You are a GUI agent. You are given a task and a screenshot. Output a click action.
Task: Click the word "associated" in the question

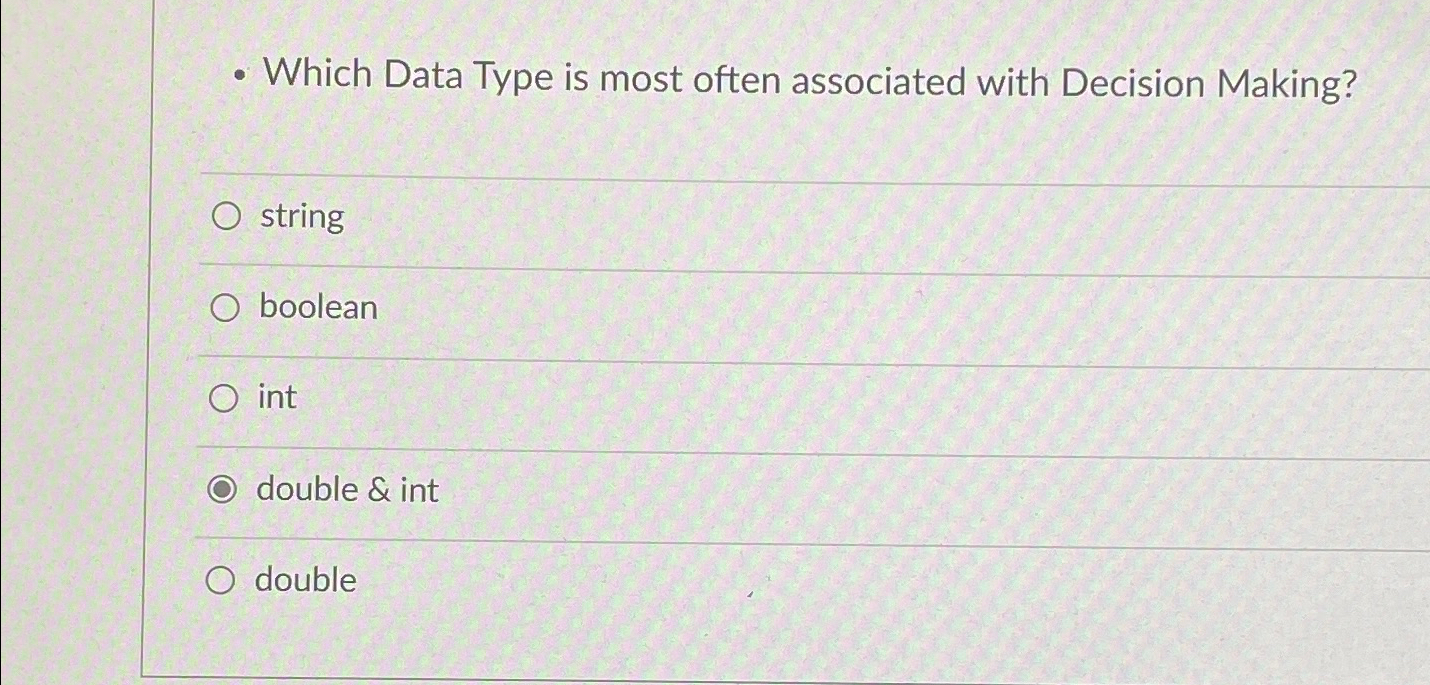tap(879, 83)
